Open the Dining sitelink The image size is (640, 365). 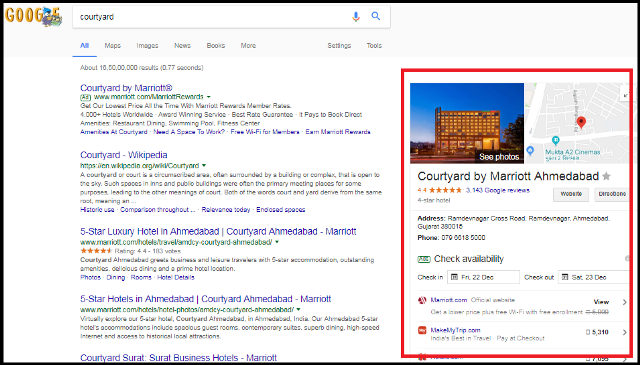pyautogui.click(x=116, y=278)
